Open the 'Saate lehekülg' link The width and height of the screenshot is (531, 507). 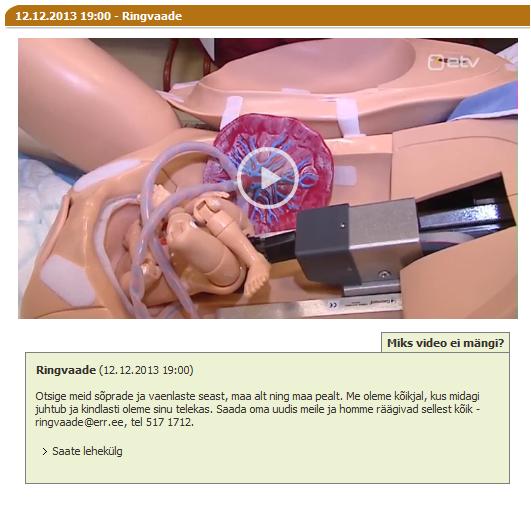[x=87, y=451]
